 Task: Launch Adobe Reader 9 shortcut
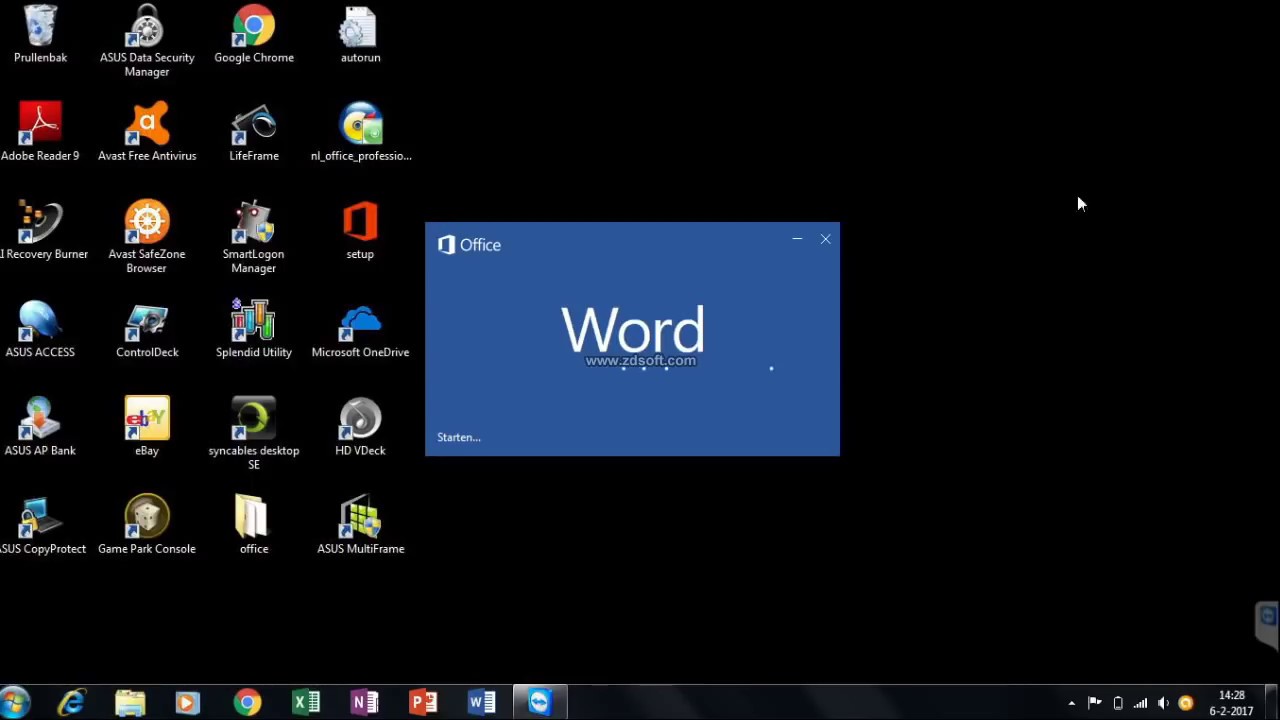click(x=40, y=132)
